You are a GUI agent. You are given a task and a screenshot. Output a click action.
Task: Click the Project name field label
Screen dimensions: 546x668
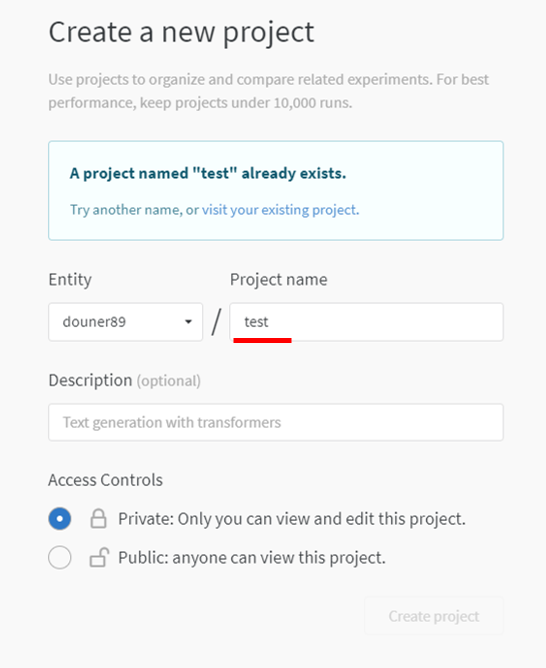[x=279, y=280]
